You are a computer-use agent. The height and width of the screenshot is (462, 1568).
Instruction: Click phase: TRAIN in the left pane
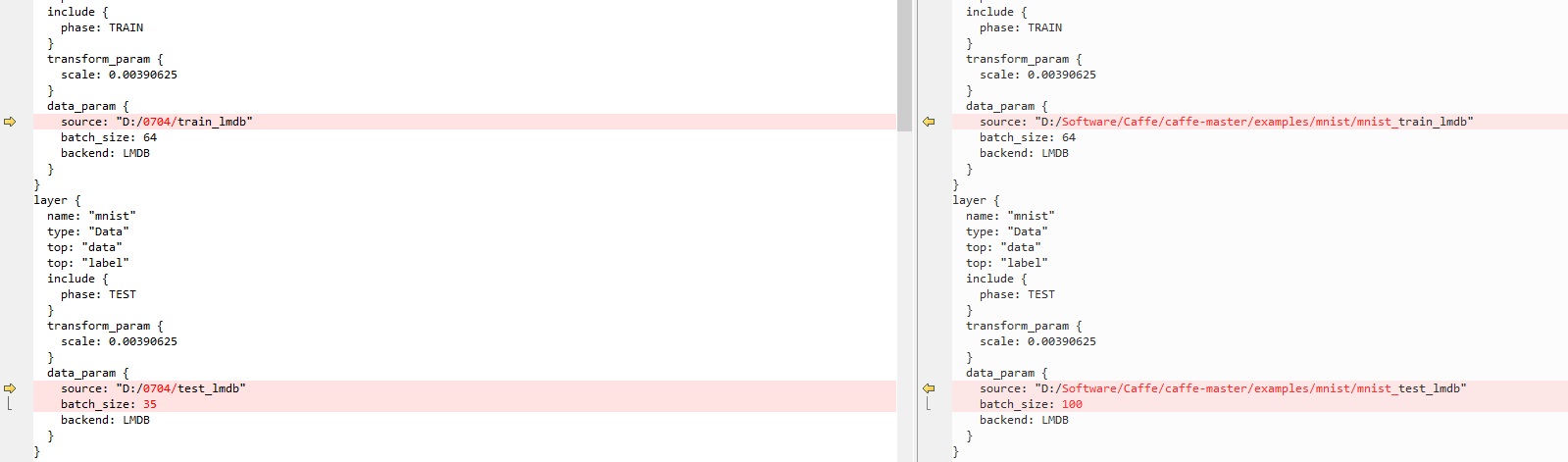pyautogui.click(x=102, y=27)
